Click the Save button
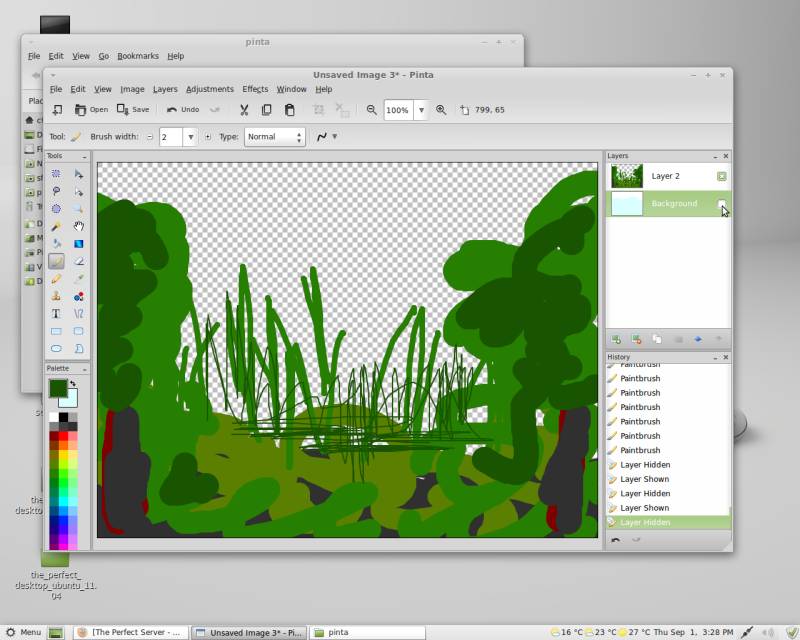The image size is (800, 640). pos(133,110)
